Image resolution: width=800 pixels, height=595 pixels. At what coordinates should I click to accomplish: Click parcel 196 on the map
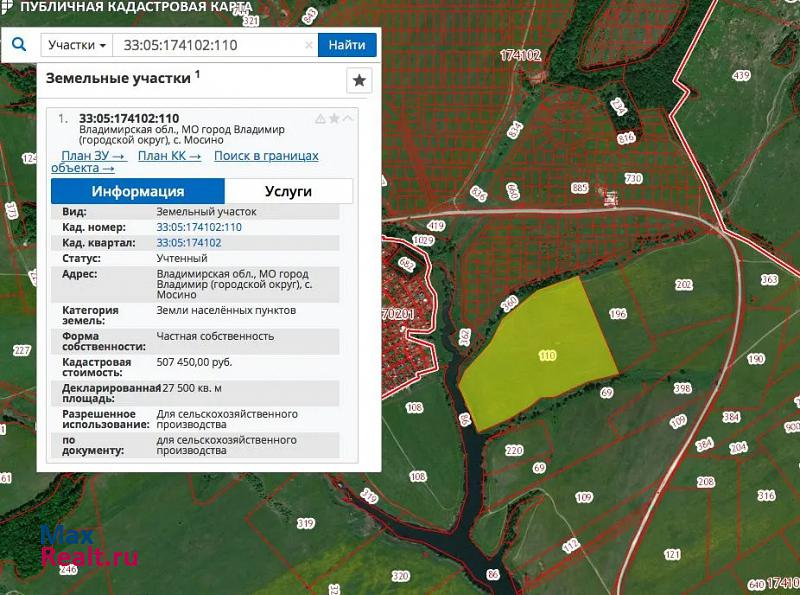coord(617,314)
